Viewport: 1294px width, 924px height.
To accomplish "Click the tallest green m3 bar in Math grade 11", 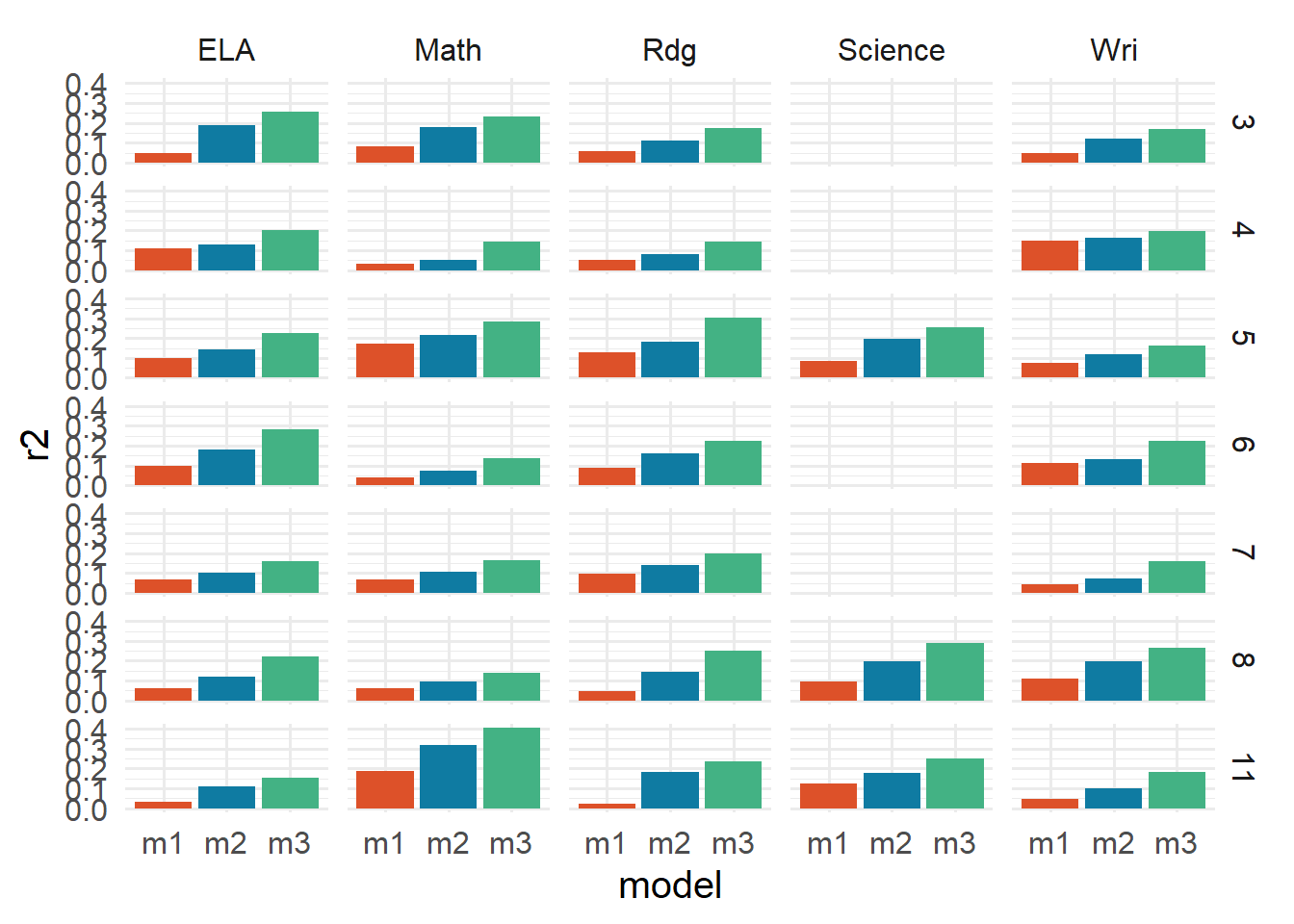I will point(511,768).
